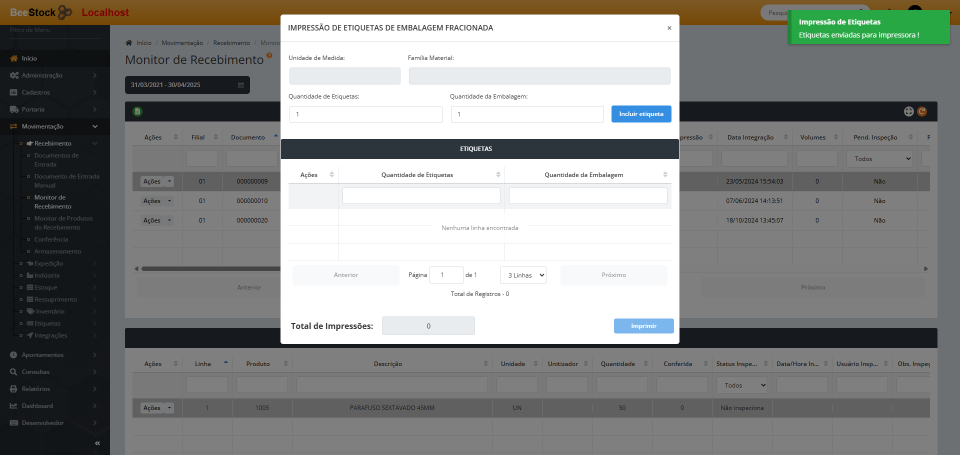Click the orange refresh icon in grid header
Screen dimensions: 960x455
click(x=922, y=111)
